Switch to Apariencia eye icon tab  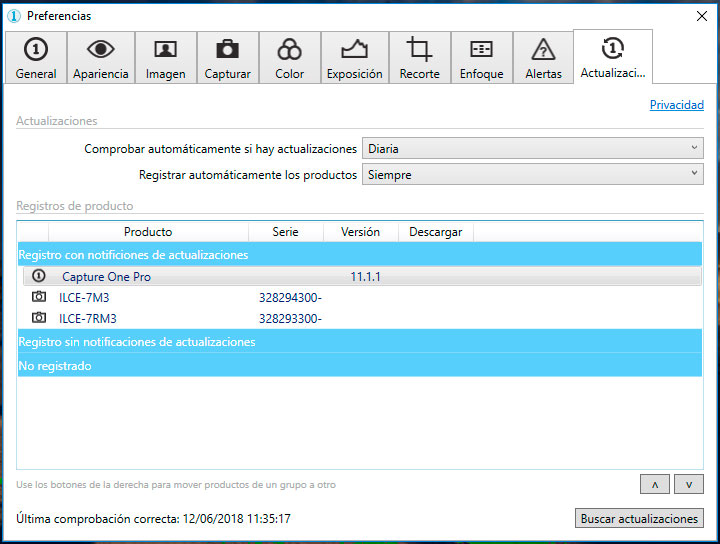pos(100,58)
